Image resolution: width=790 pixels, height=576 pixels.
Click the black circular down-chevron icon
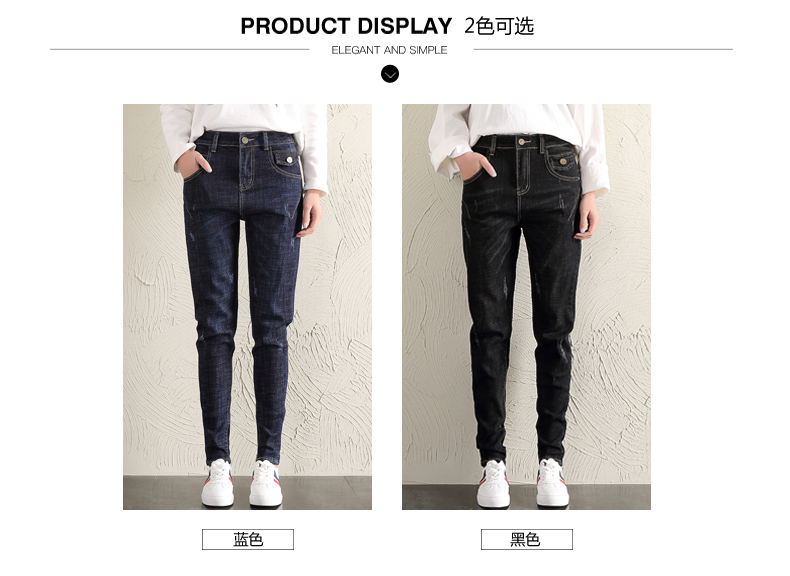(389, 75)
